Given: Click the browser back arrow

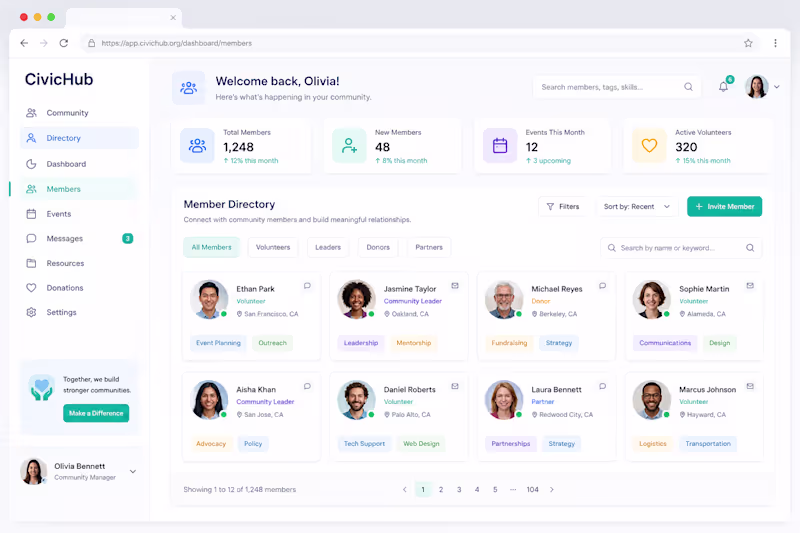Looking at the screenshot, I should click(24, 43).
